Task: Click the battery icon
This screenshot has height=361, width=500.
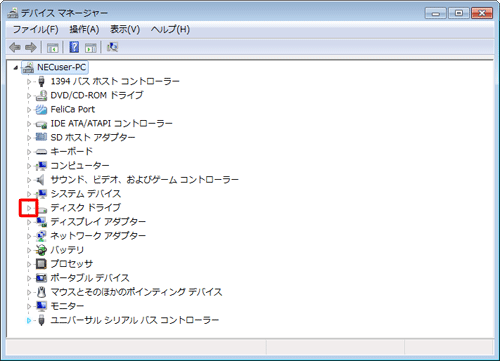Action: click(41, 250)
